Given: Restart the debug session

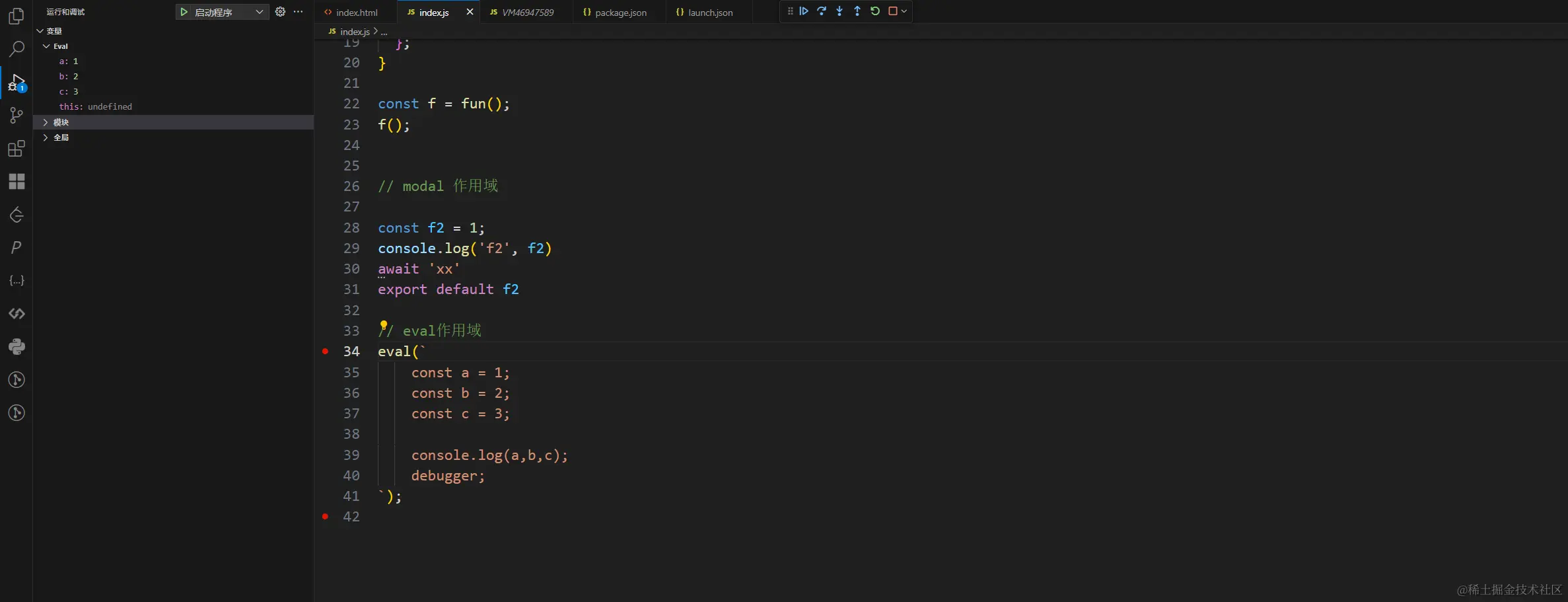Looking at the screenshot, I should (x=875, y=11).
